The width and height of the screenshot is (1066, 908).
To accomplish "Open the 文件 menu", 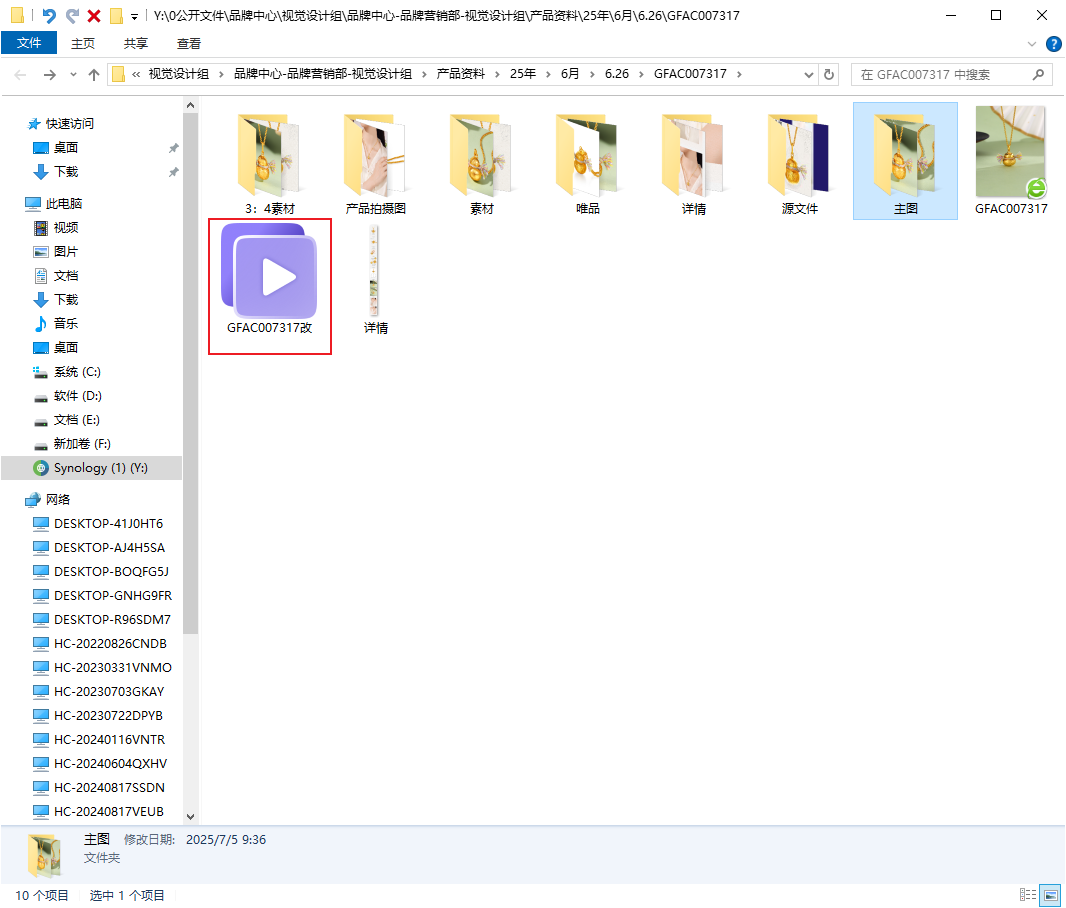I will pos(29,44).
